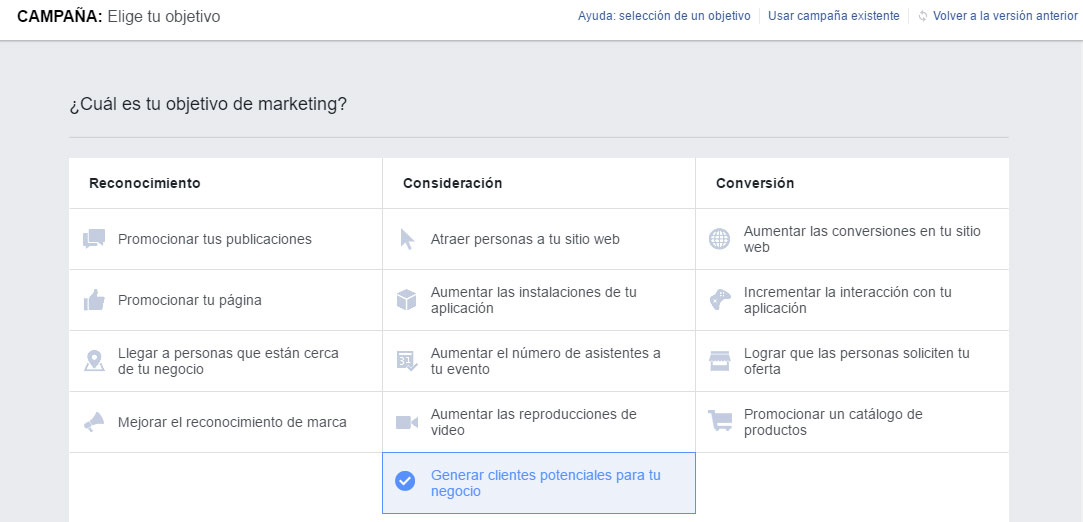Click the 'Conversión' column header

pos(755,183)
